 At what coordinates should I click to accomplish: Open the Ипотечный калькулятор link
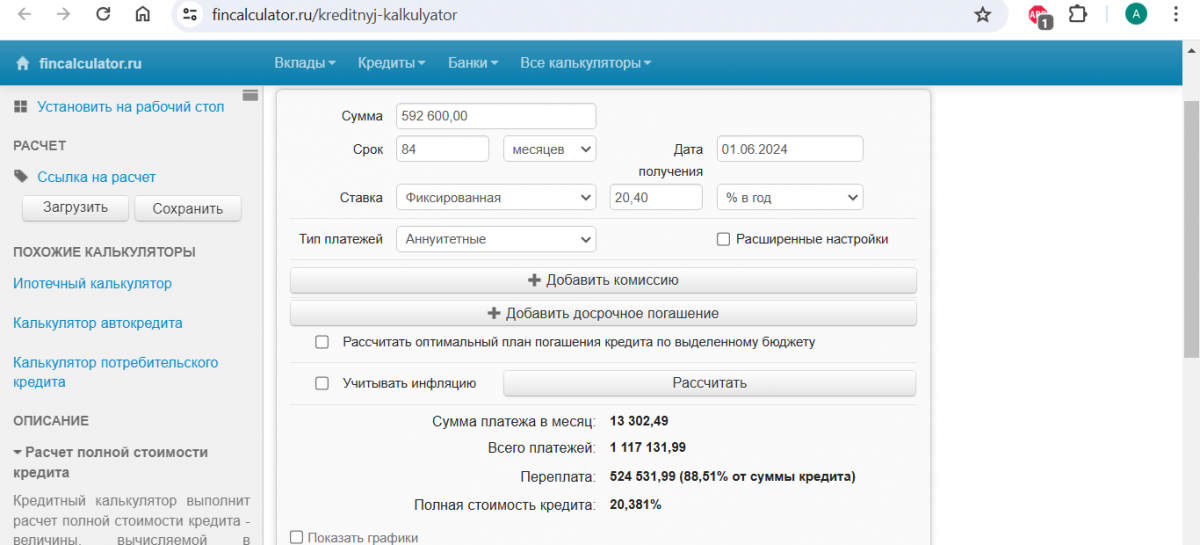coord(92,284)
